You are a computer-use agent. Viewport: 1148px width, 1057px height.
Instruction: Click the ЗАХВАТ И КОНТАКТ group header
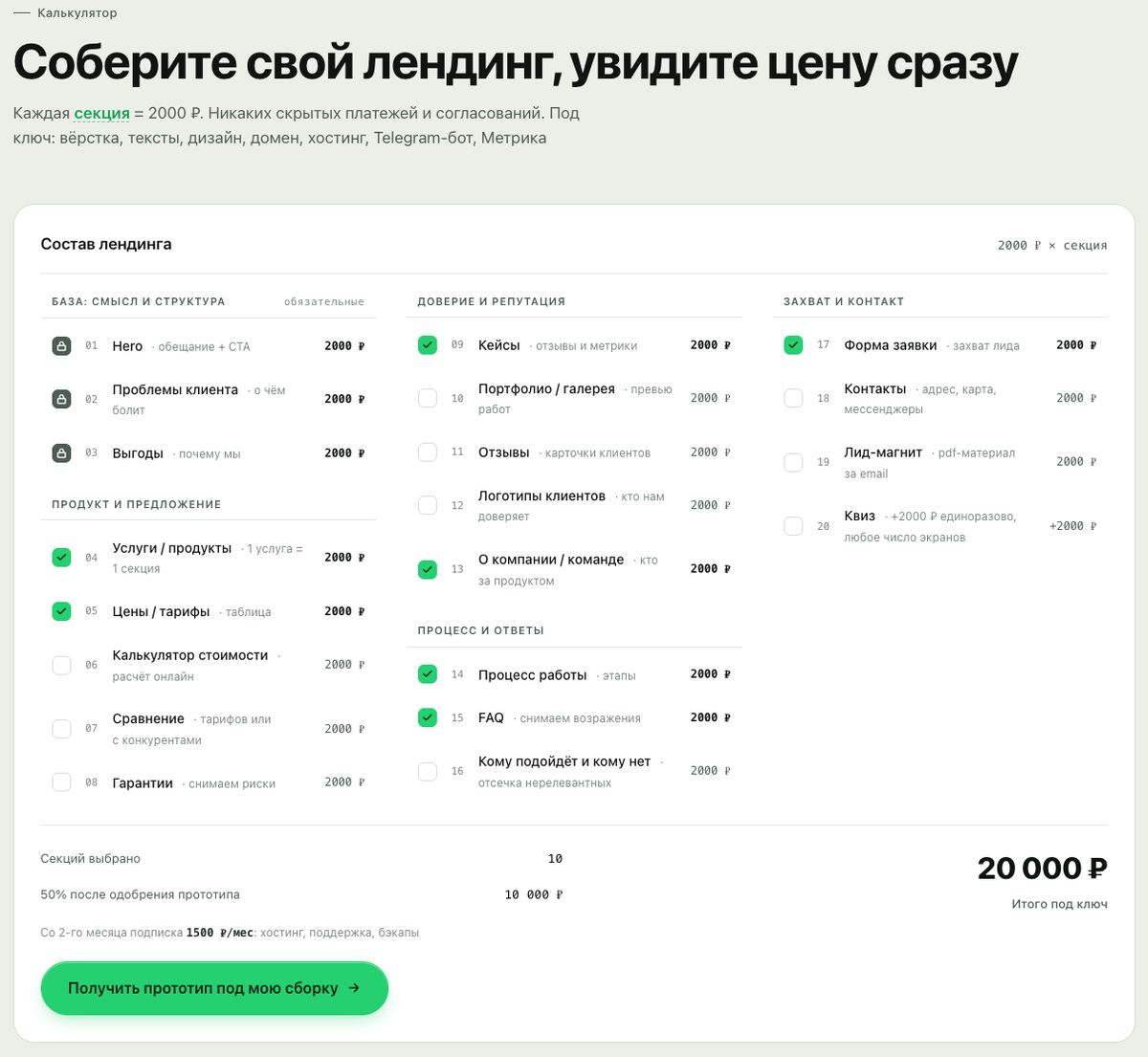coord(844,301)
